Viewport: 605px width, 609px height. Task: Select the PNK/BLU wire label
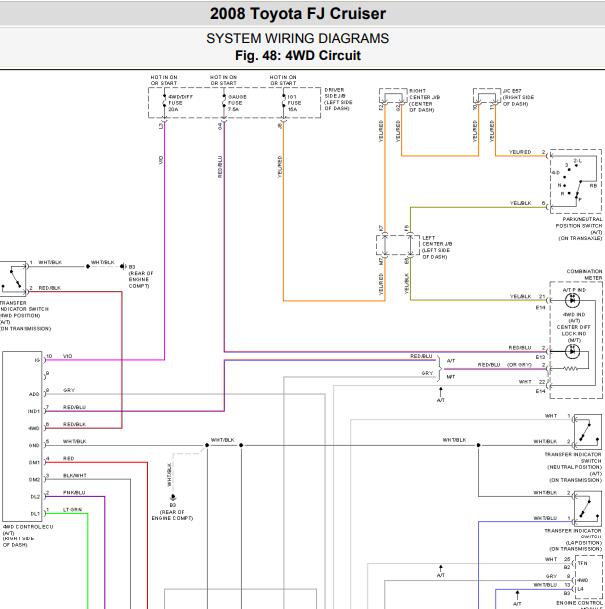[x=74, y=492]
